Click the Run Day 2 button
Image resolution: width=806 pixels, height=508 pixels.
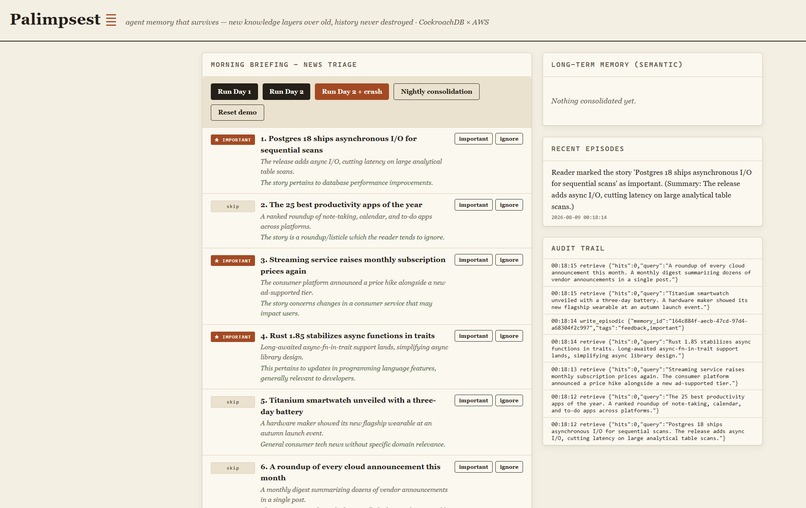click(x=286, y=92)
